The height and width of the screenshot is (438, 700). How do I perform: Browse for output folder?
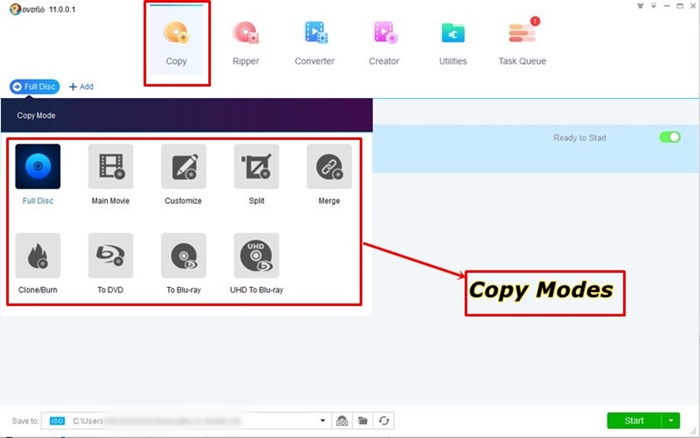(362, 421)
